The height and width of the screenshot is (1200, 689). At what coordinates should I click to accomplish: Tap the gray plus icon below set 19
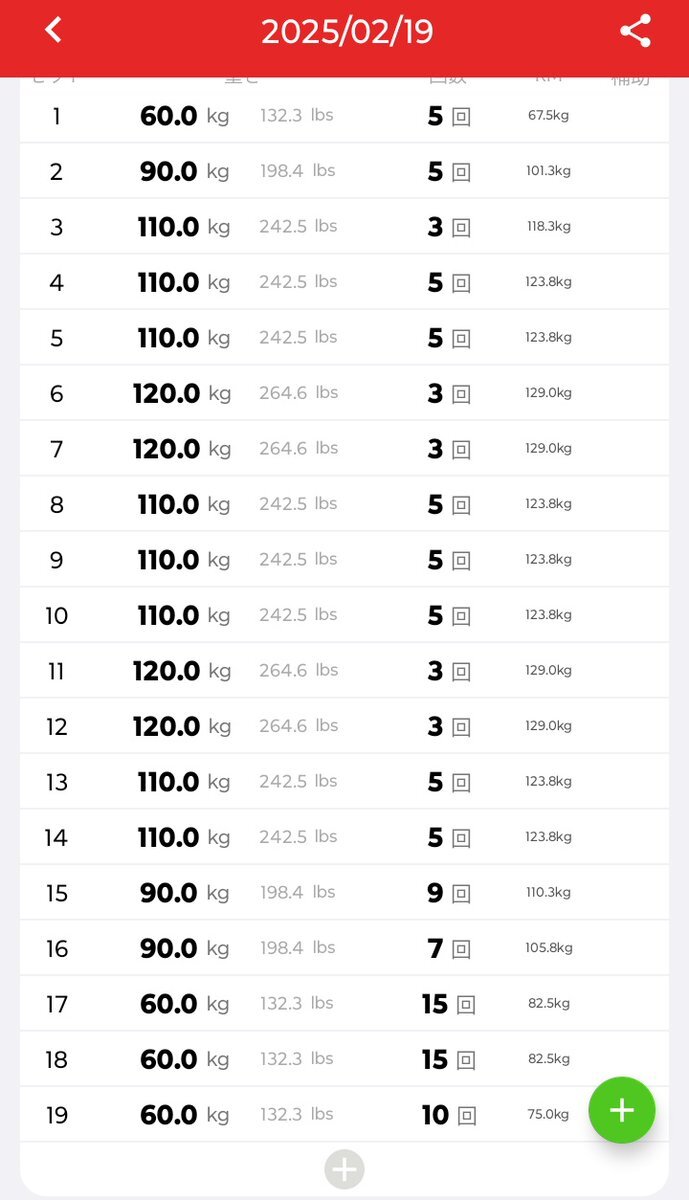[x=344, y=1169]
